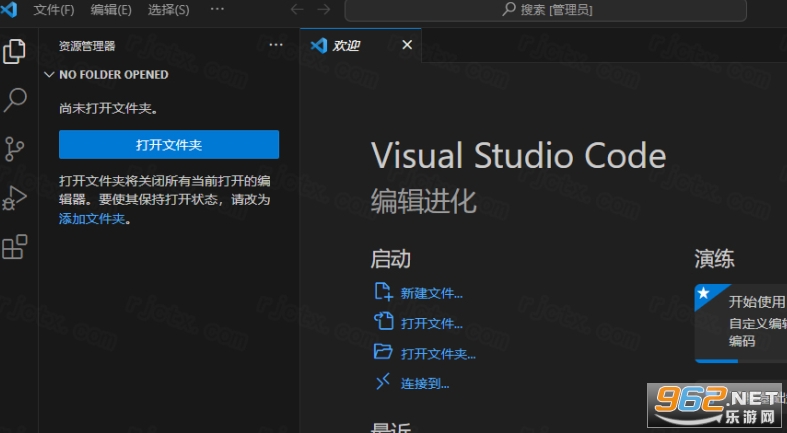
Task: Open the 编辑(E) menu
Action: pyautogui.click(x=111, y=10)
